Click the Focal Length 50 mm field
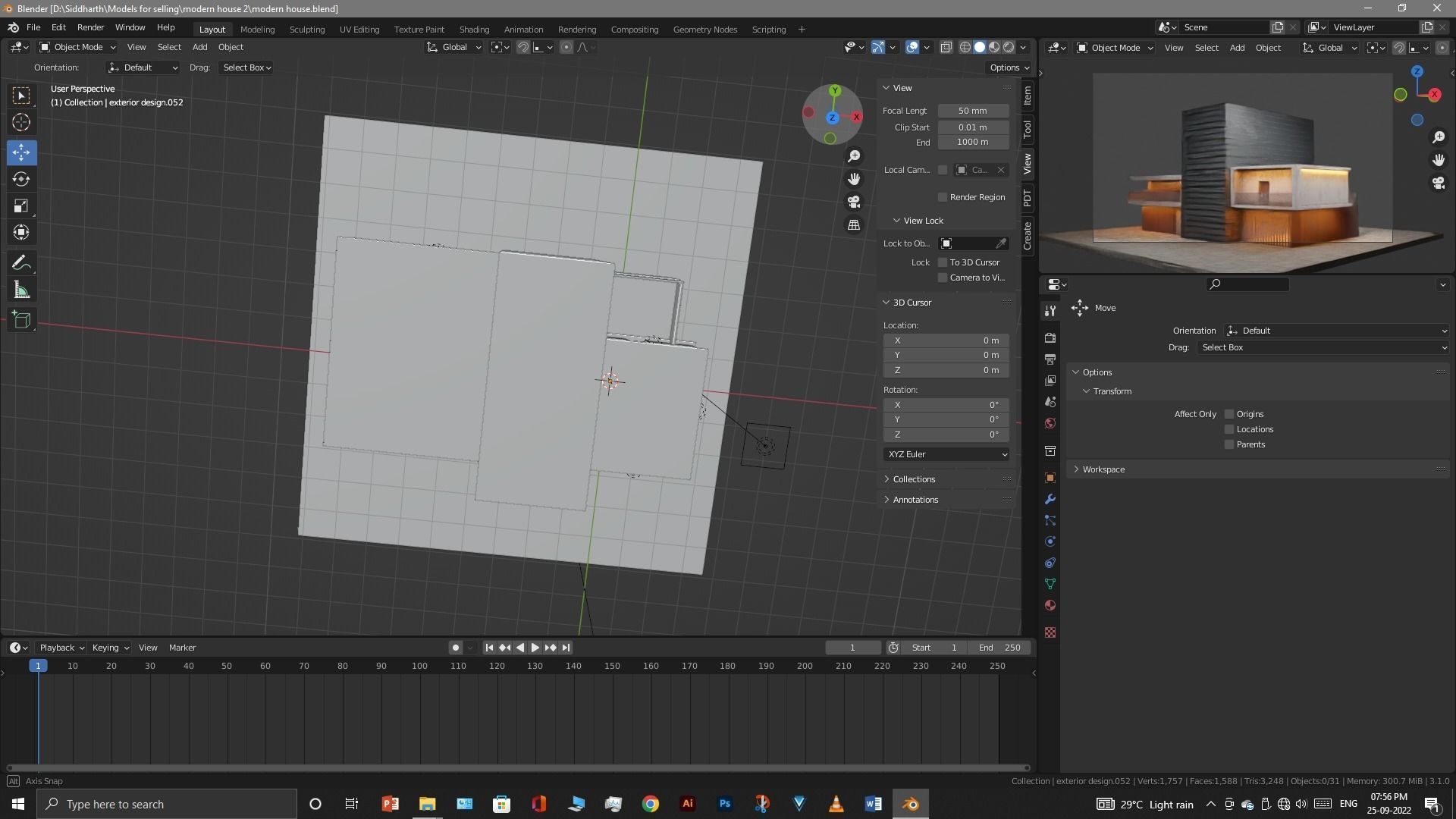 pyautogui.click(x=973, y=111)
